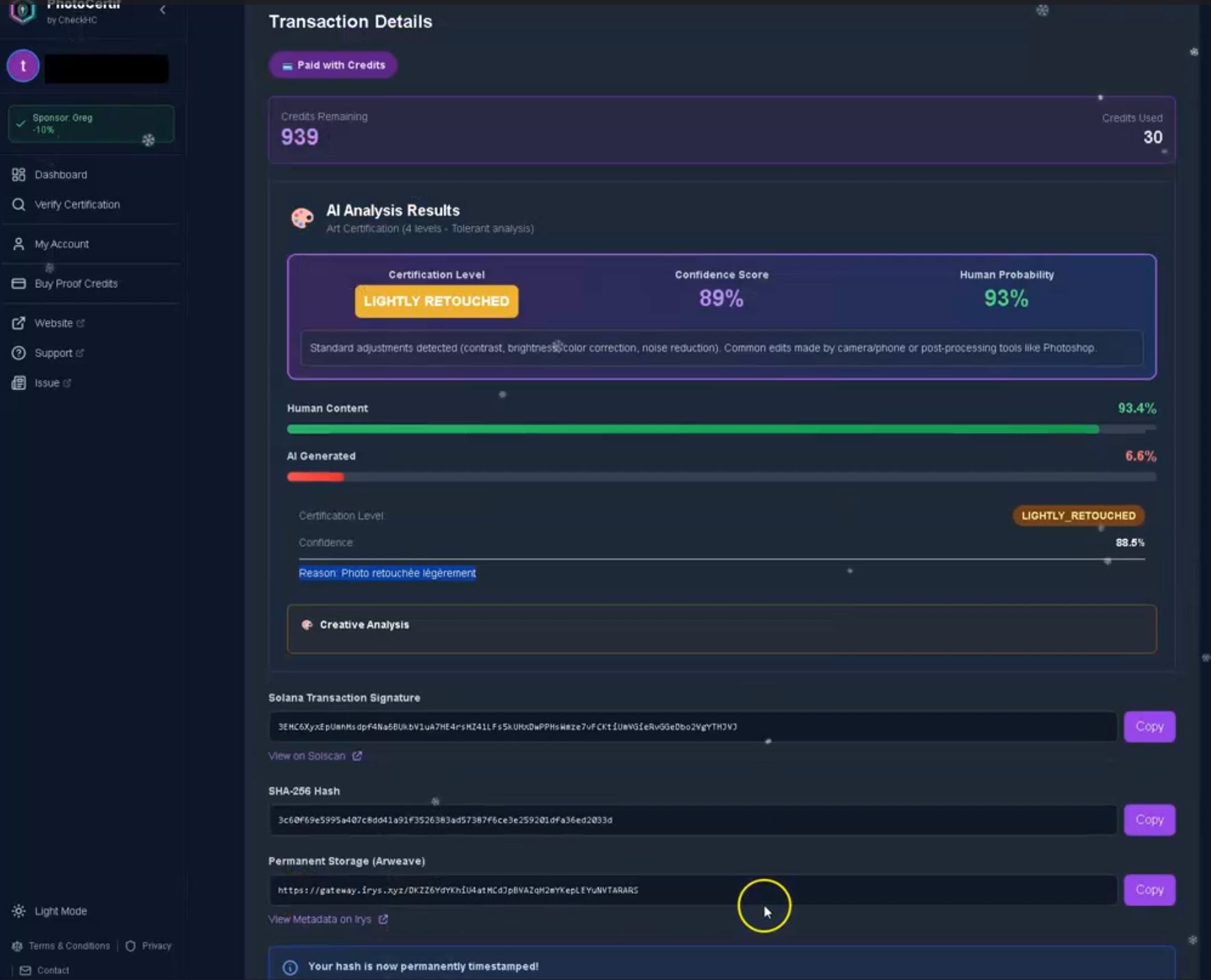Click the Support question-mark icon
Screen dimensions: 1211x980
click(19, 353)
